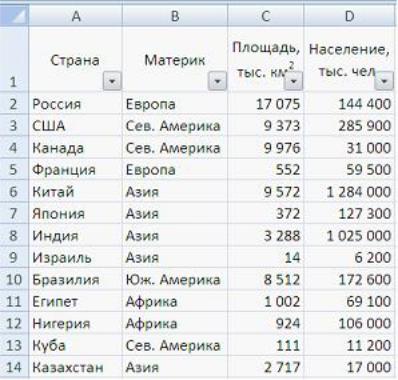Select the cell Индия
This screenshot has height=380, width=398.
coord(76,235)
